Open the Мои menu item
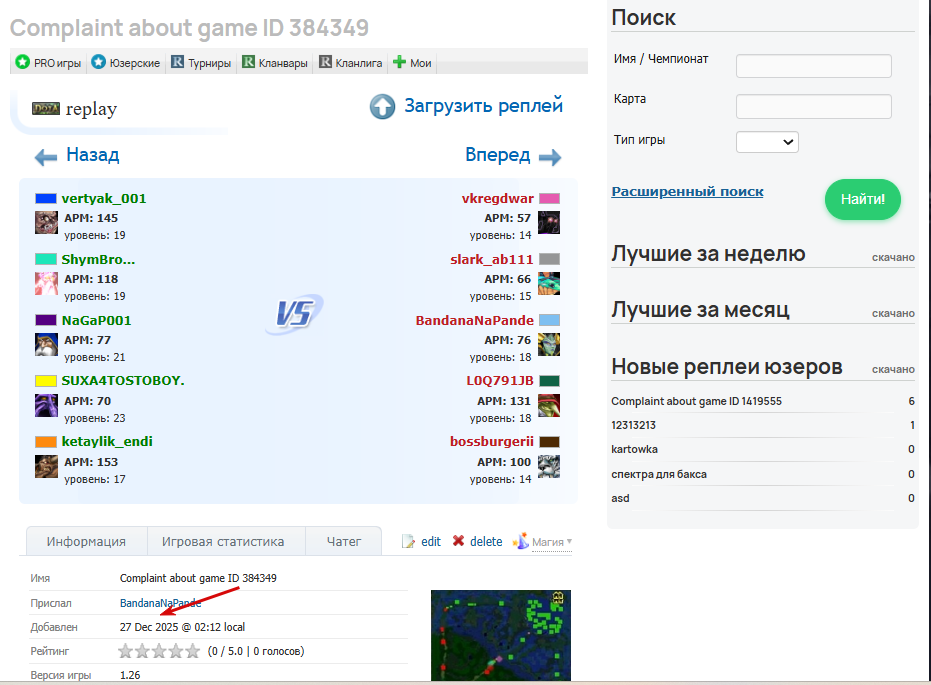Image resolution: width=931 pixels, height=685 pixels. click(x=421, y=63)
